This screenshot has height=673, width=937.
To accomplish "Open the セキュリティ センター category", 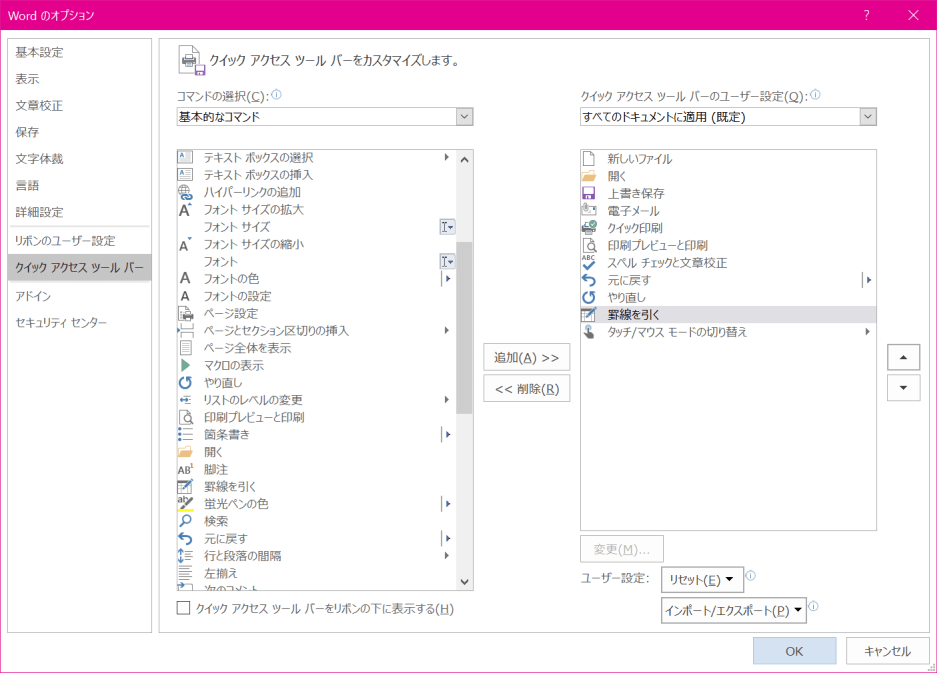I will tap(61, 323).
